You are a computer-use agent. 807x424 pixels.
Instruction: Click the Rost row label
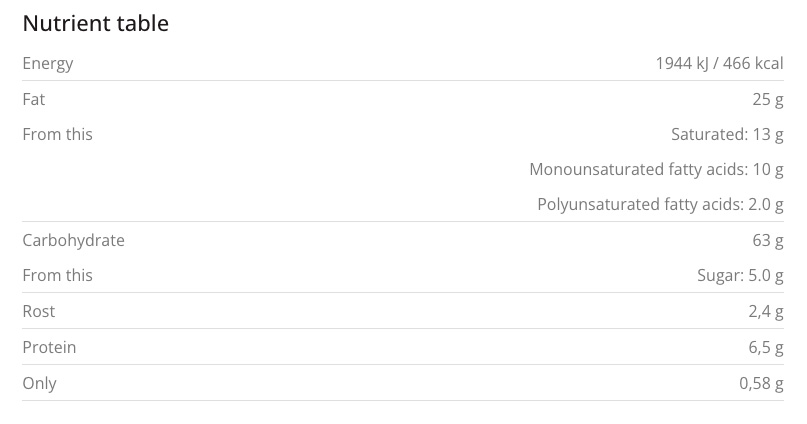point(39,311)
